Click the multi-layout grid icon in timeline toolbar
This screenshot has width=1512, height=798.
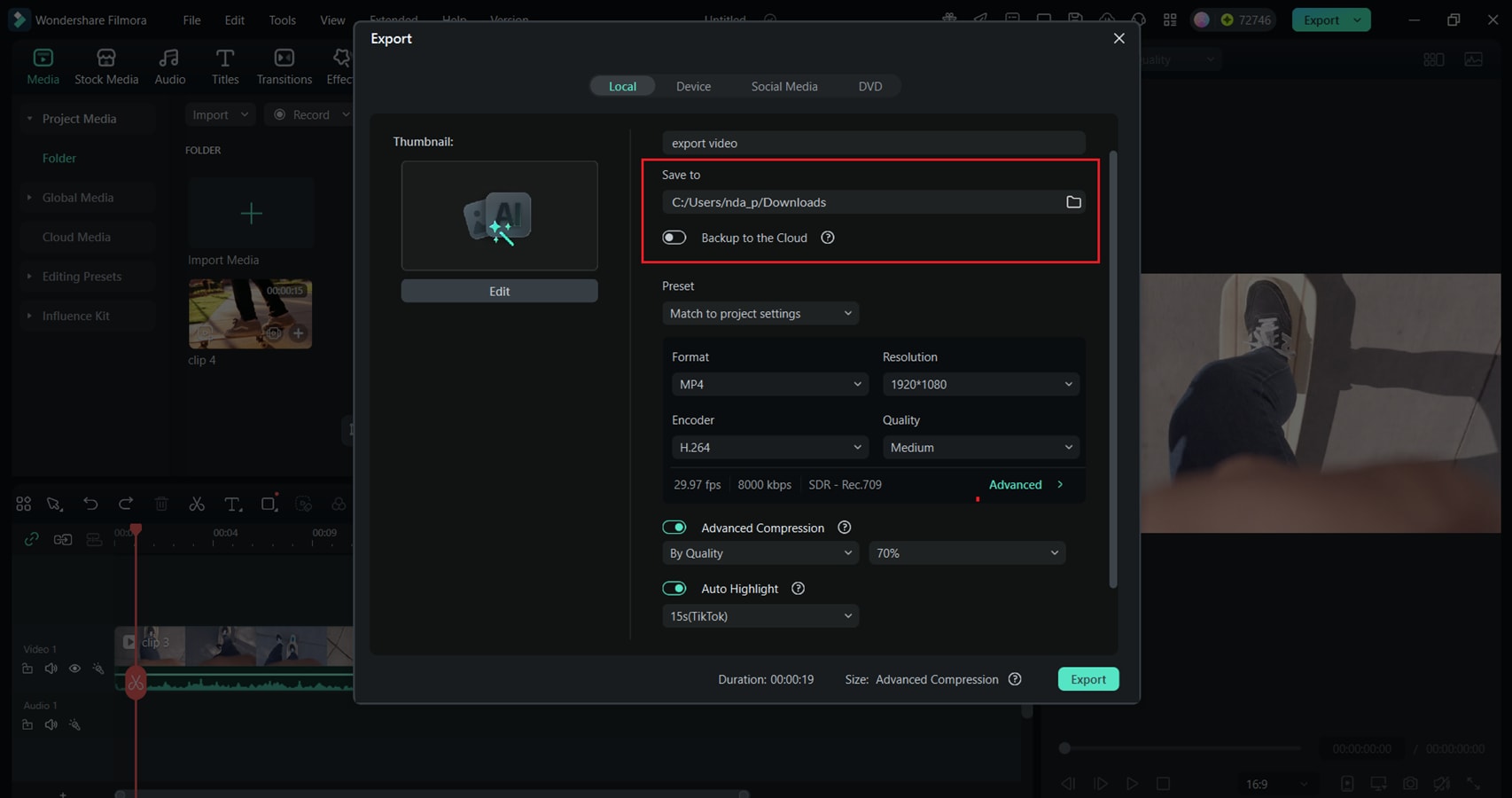click(x=24, y=504)
